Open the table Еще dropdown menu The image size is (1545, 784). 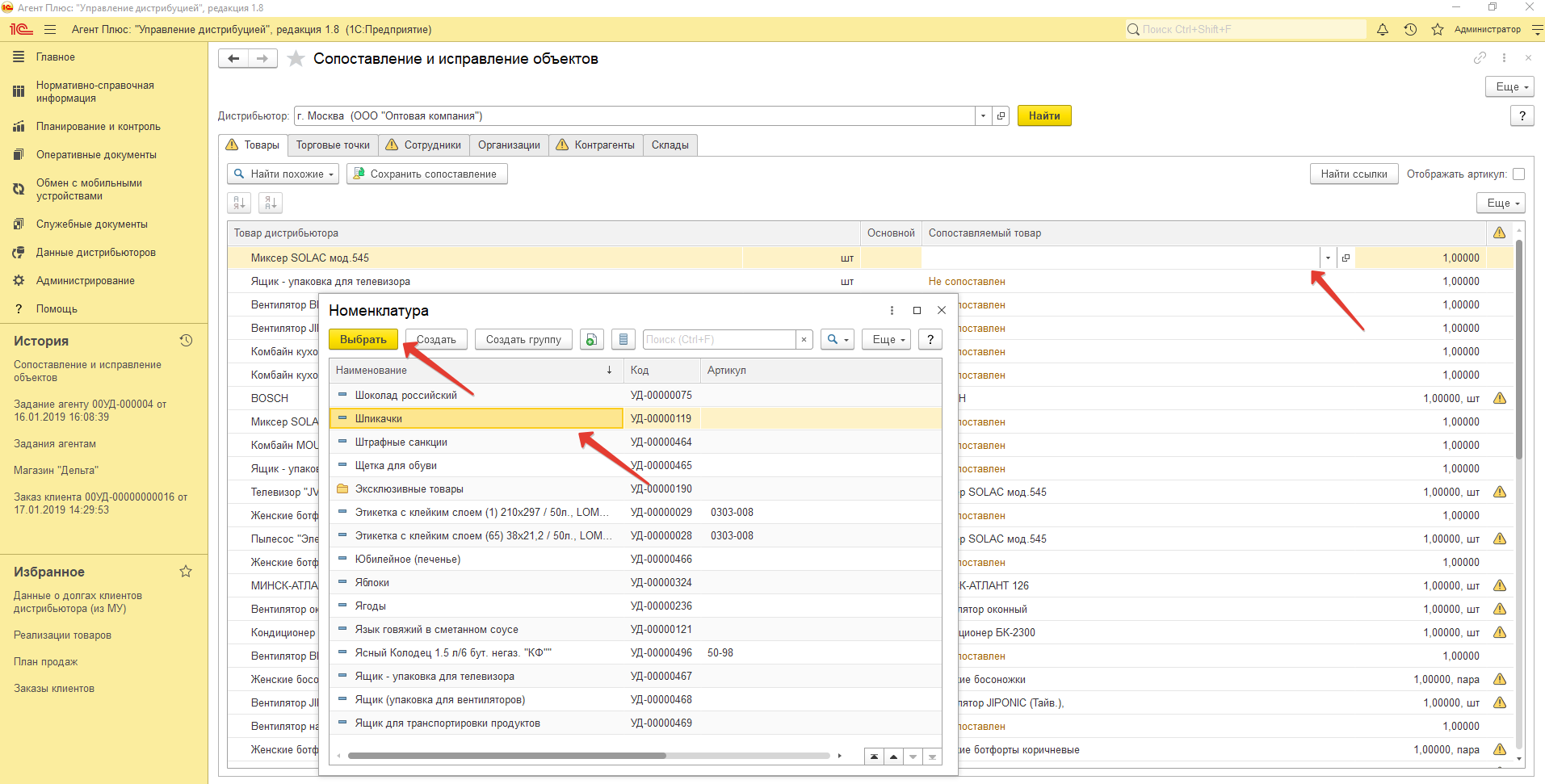pos(1501,203)
